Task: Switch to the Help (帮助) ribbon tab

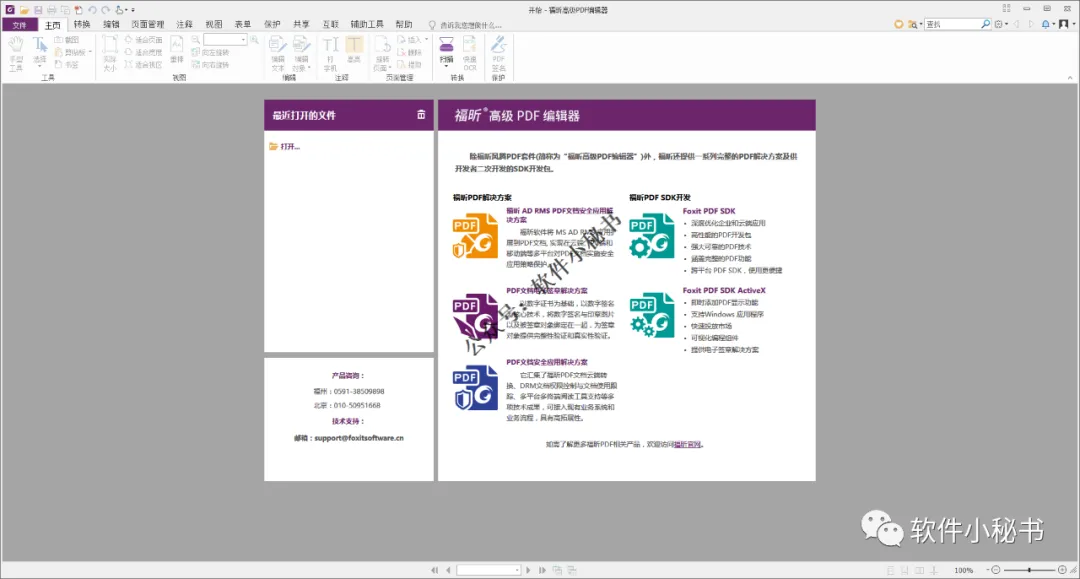Action: (x=404, y=25)
